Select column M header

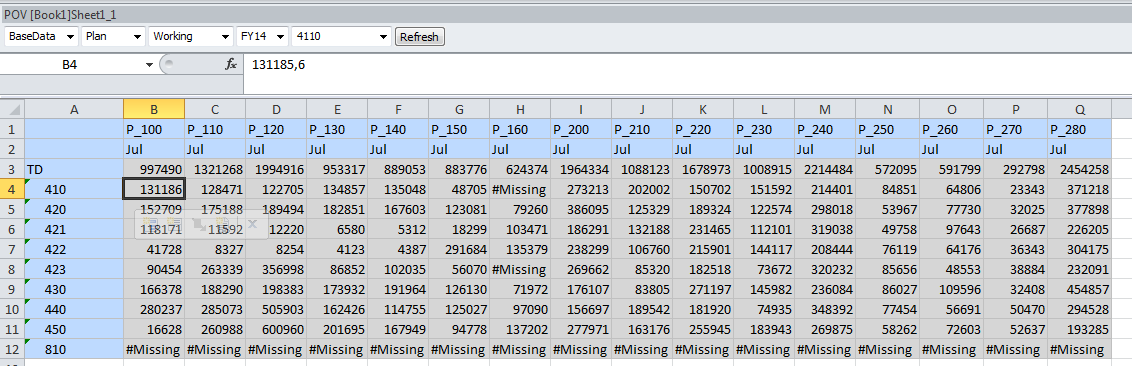825,109
